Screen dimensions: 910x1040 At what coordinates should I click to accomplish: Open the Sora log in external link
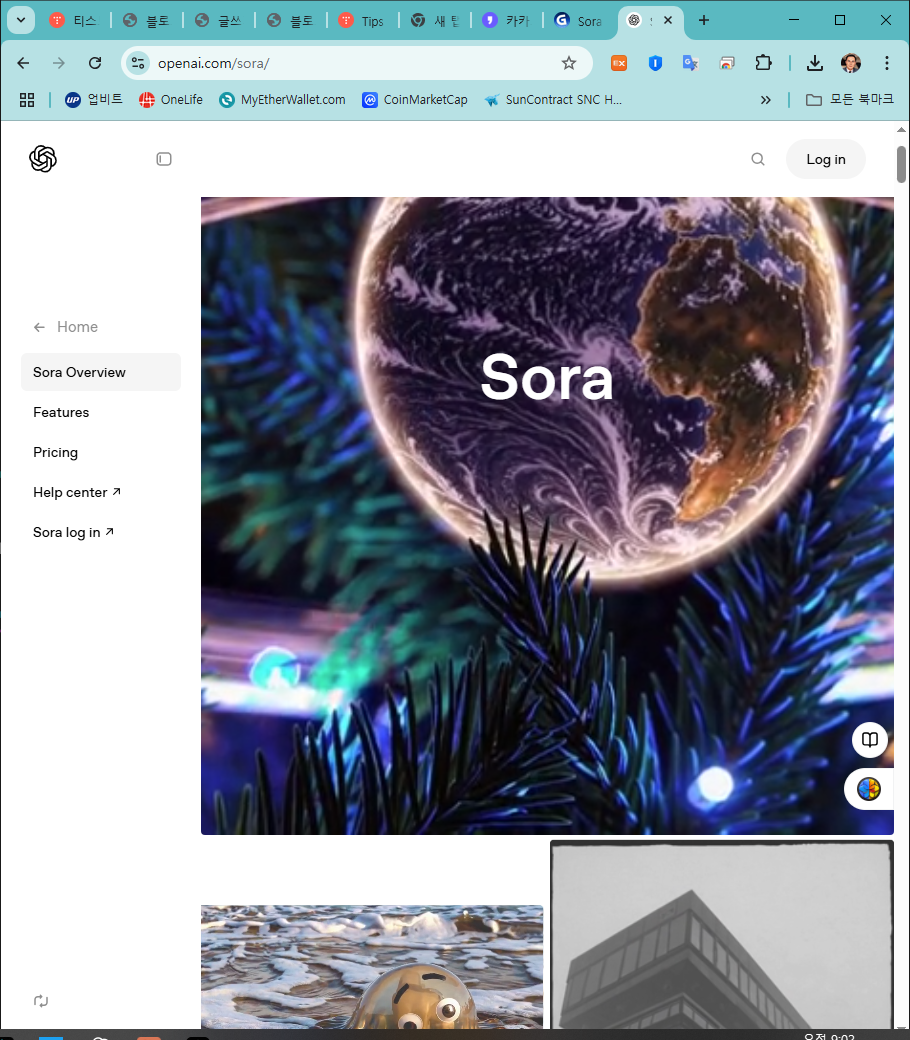[74, 532]
